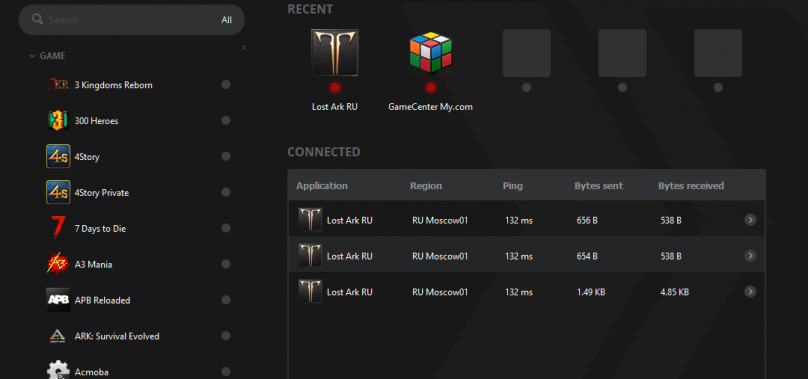Select the APB Reloaded label
The width and height of the screenshot is (808, 379).
click(103, 300)
